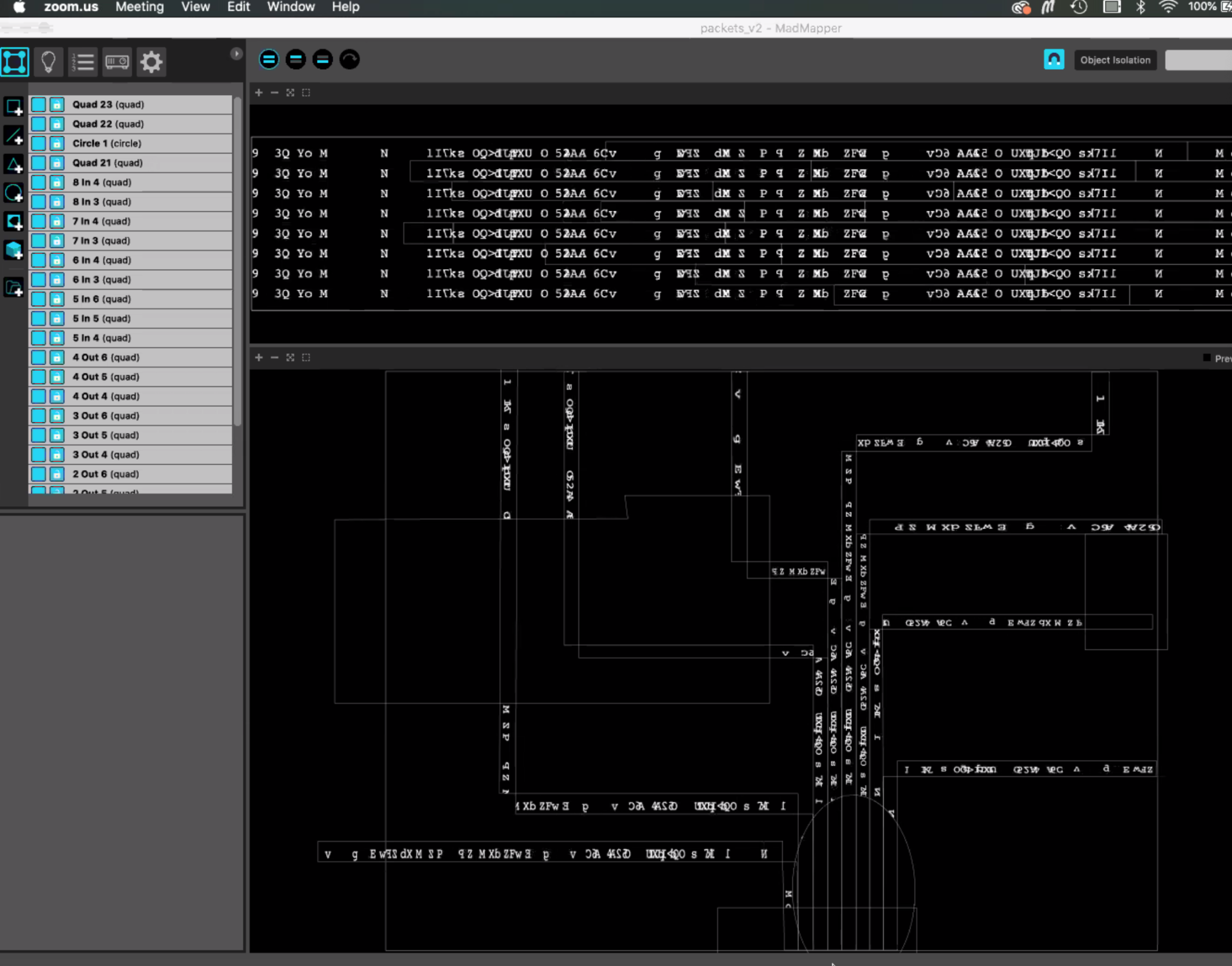
Task: Open the Meeting menu
Action: (140, 7)
